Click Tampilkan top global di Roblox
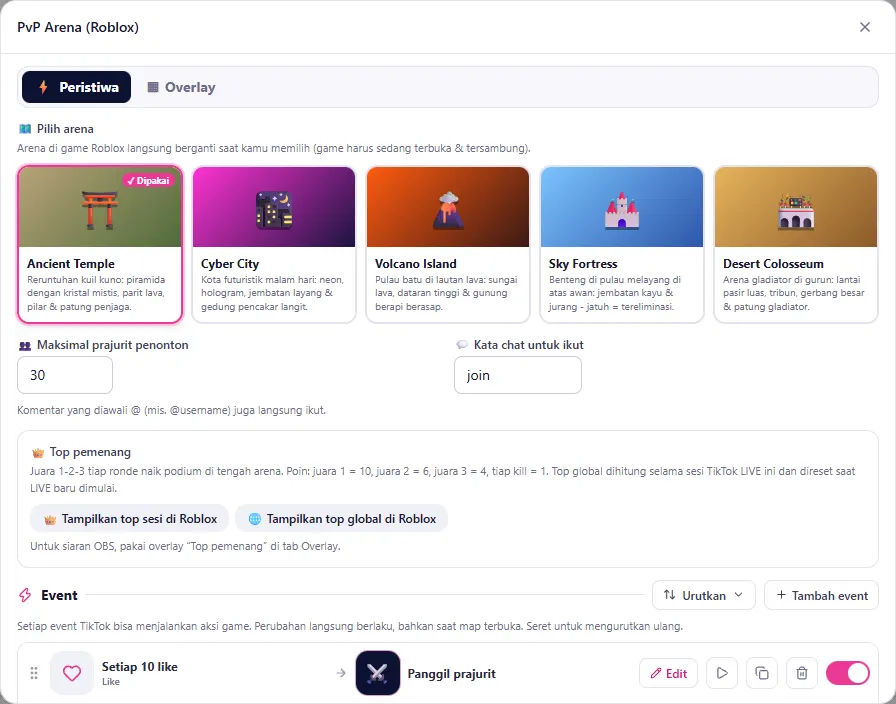The height and width of the screenshot is (704, 896). [342, 518]
